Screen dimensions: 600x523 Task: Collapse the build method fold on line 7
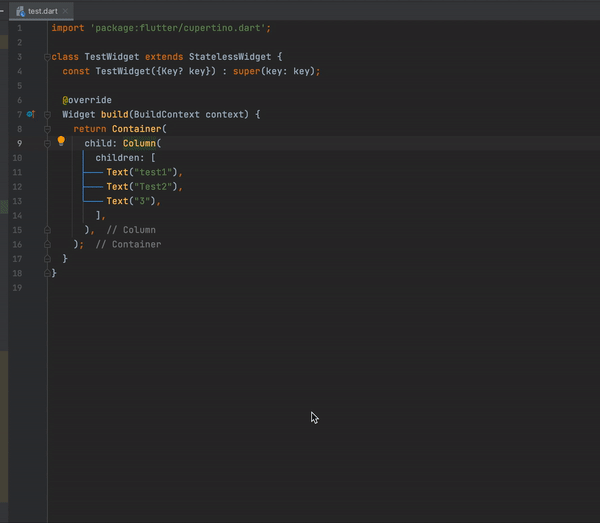pos(47,114)
